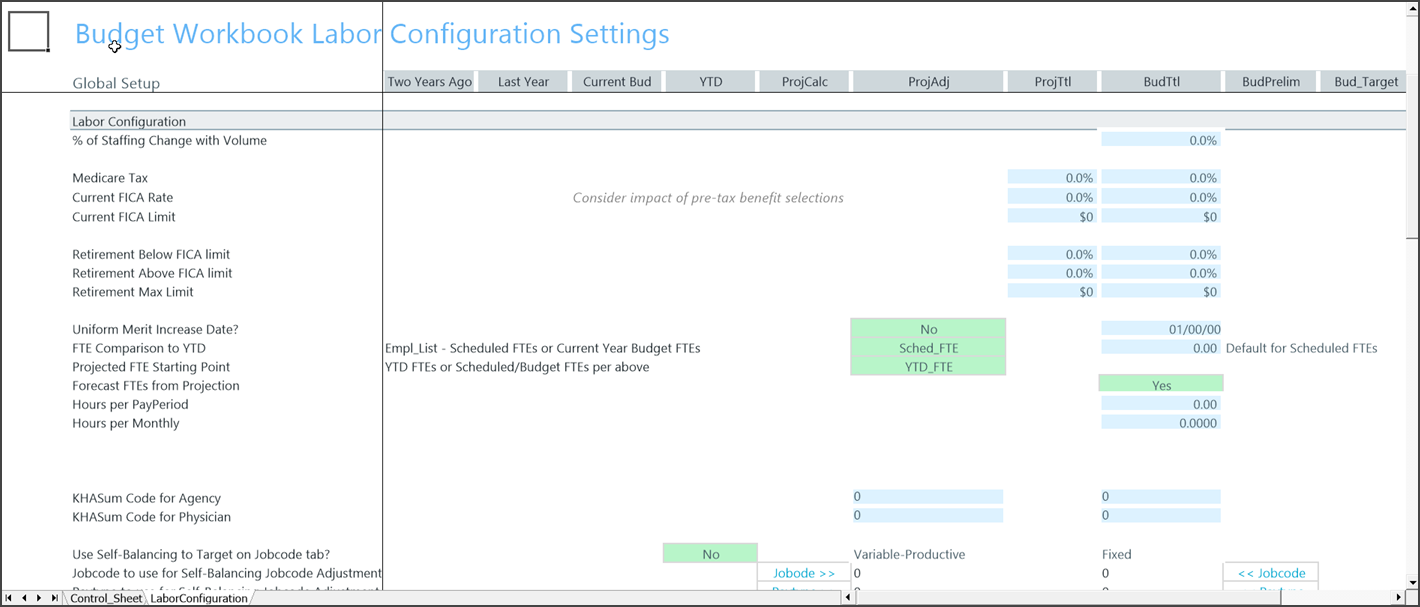Image resolution: width=1420 pixels, height=607 pixels.
Task: Click horizontal scrollbar right arrow
Action: [x=1397, y=598]
